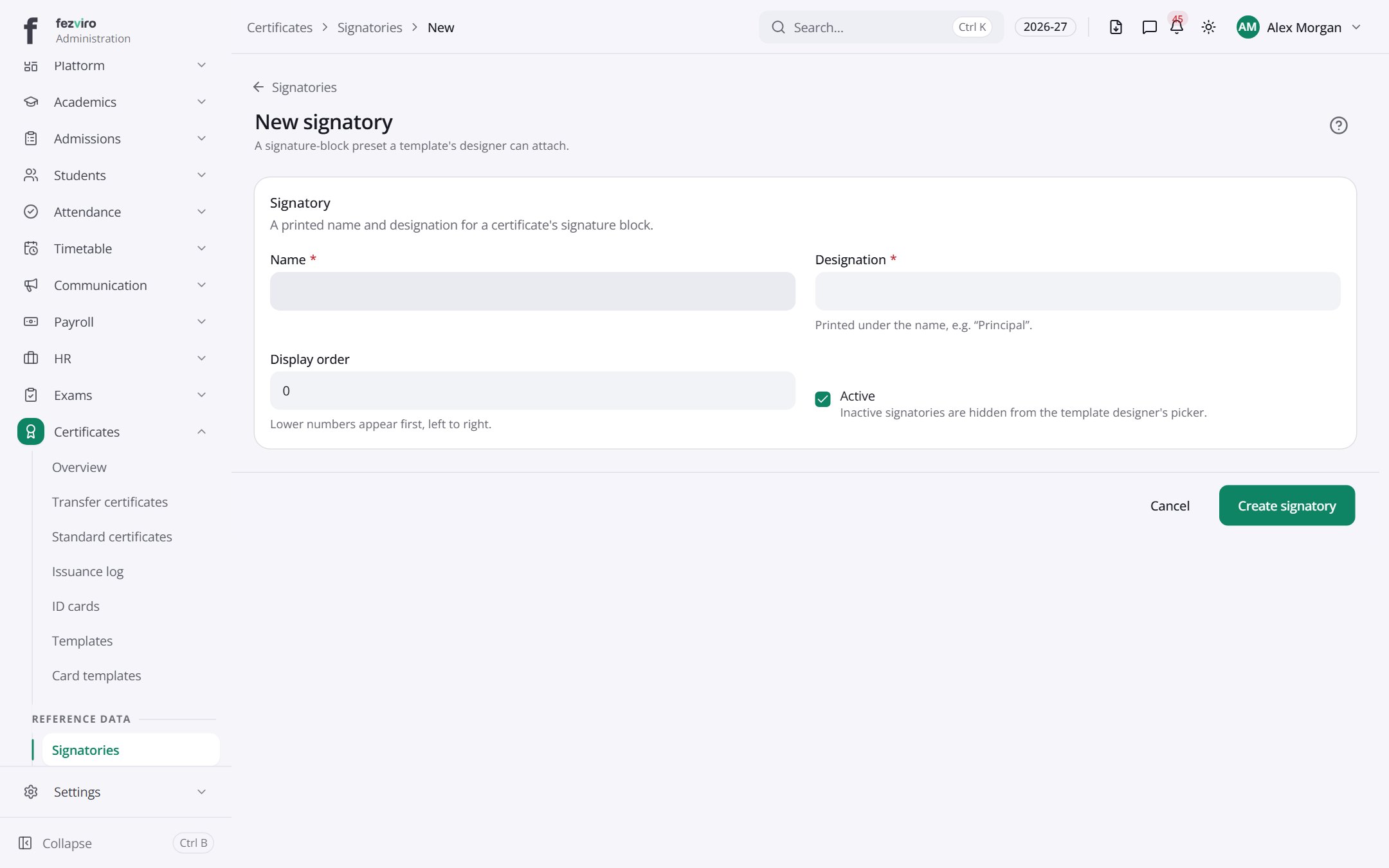Click the Academics graduation cap icon
This screenshot has height=868, width=1389.
coord(31,102)
